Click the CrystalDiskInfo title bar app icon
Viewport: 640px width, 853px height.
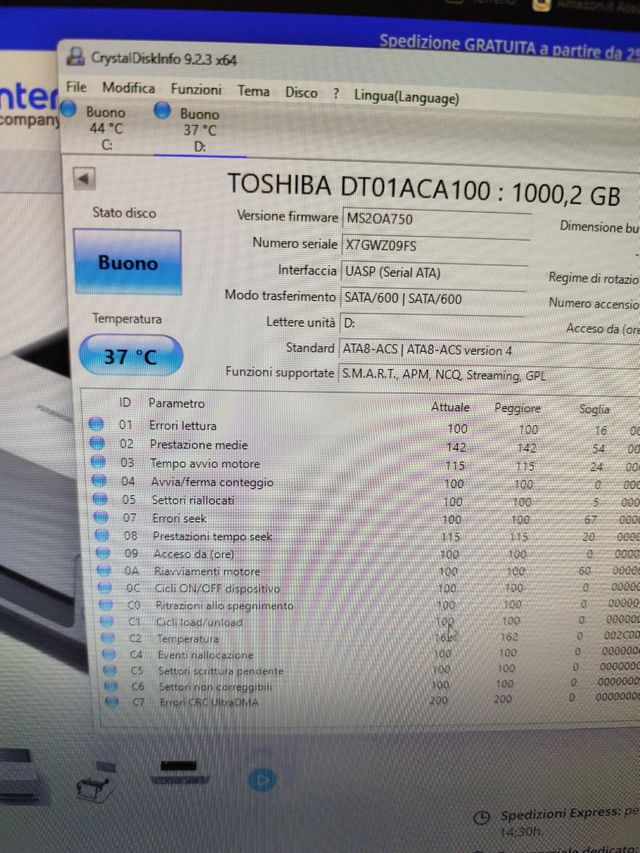pos(76,58)
